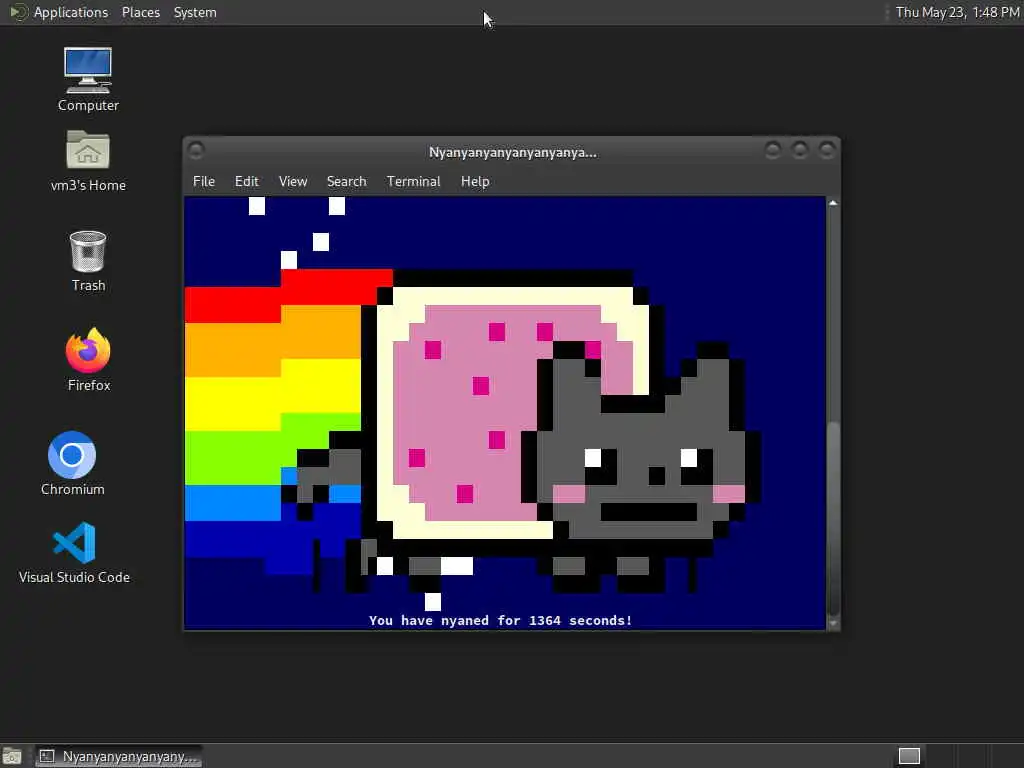Open the Search menu in terminal
The image size is (1024, 768).
[347, 182]
